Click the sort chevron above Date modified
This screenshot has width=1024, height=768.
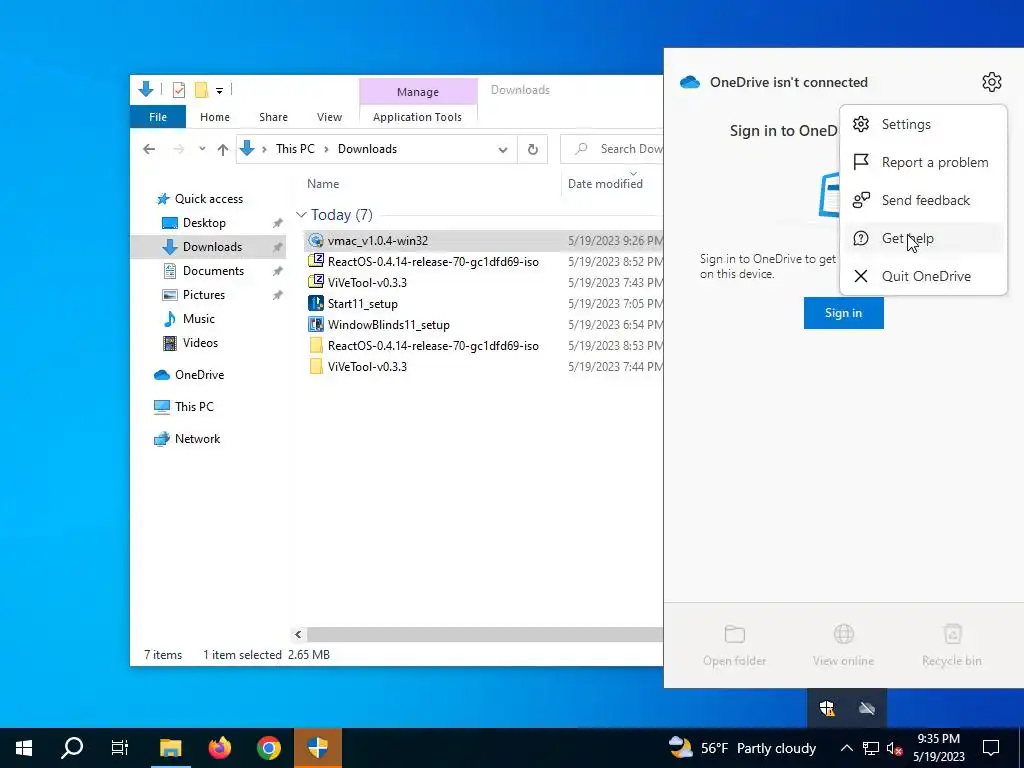point(633,173)
